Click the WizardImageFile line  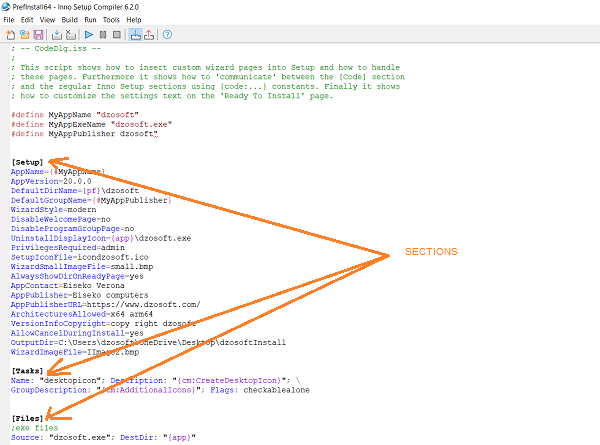click(x=75, y=352)
